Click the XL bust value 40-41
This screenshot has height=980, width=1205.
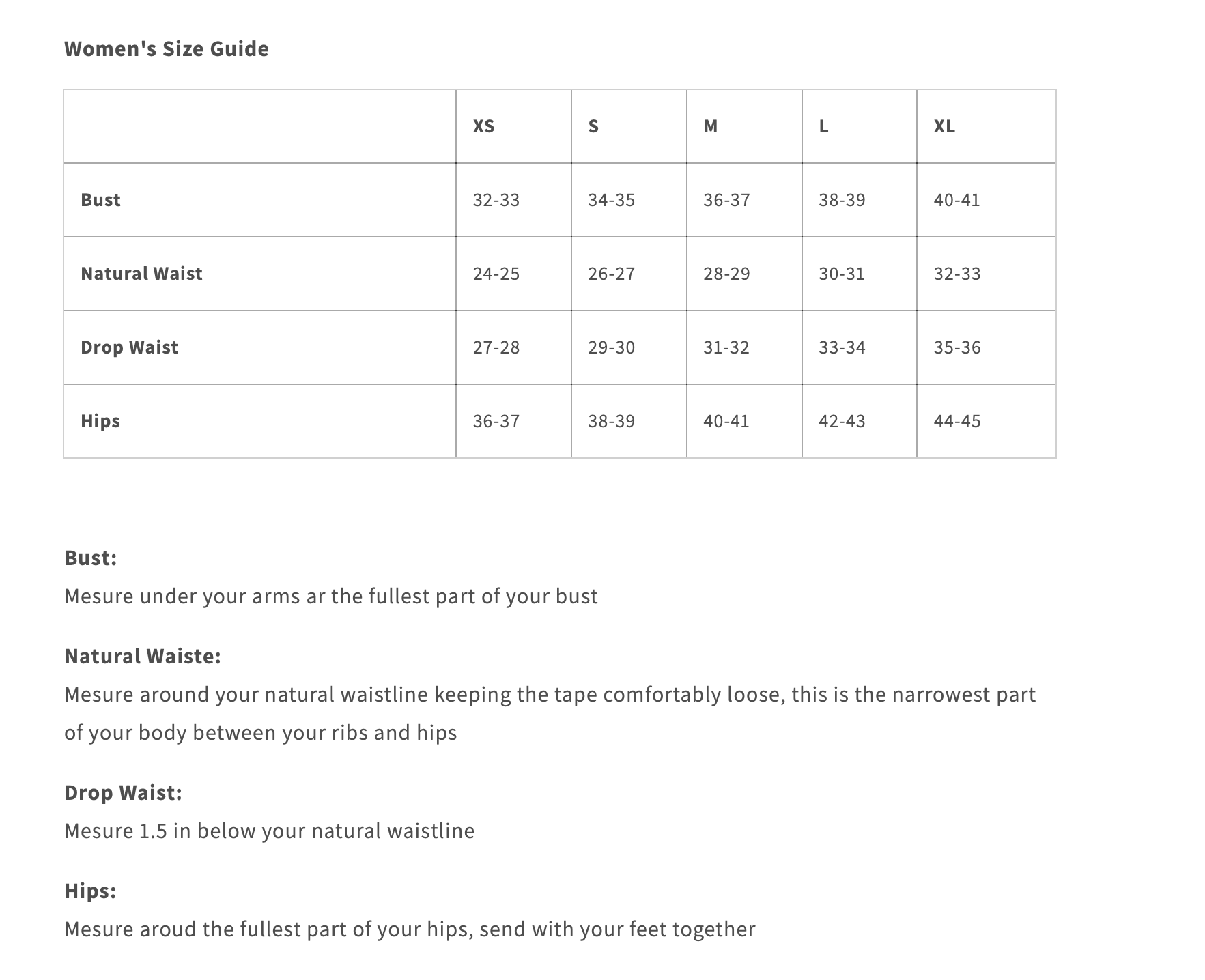point(956,200)
